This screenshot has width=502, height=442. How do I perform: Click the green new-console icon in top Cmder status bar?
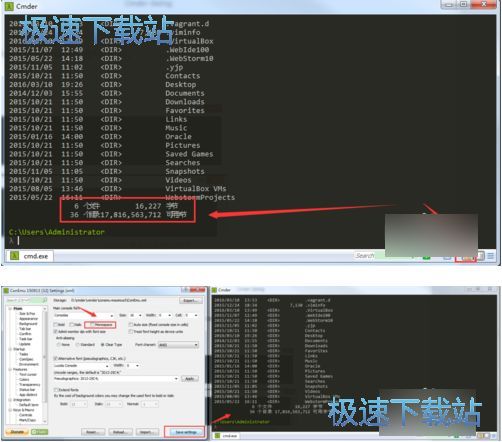pos(426,257)
